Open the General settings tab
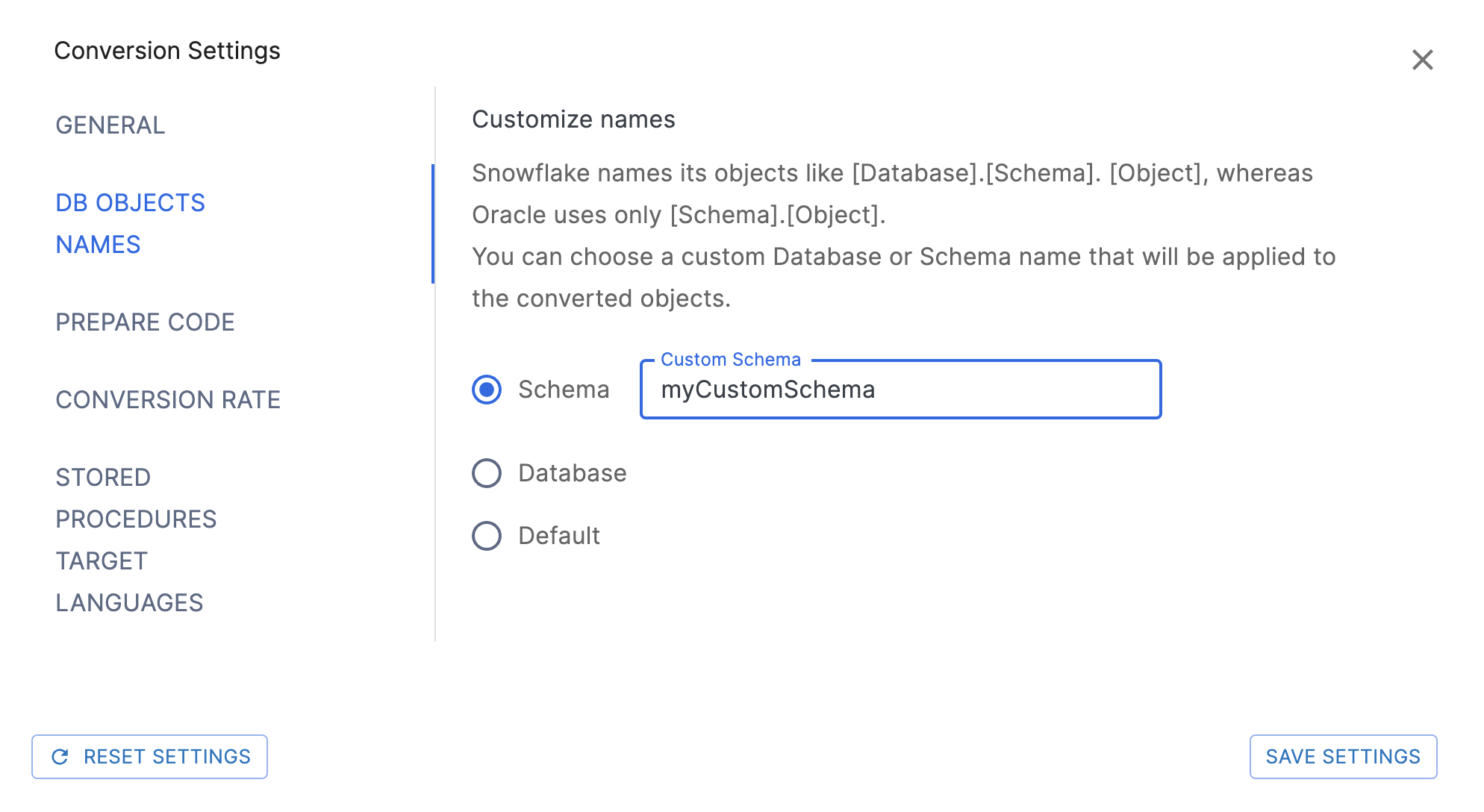The width and height of the screenshot is (1484, 812). (110, 125)
